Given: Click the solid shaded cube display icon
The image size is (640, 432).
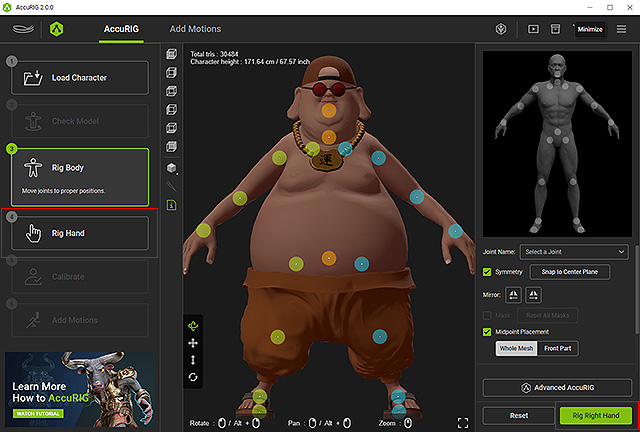Looking at the screenshot, I should coord(171,168).
